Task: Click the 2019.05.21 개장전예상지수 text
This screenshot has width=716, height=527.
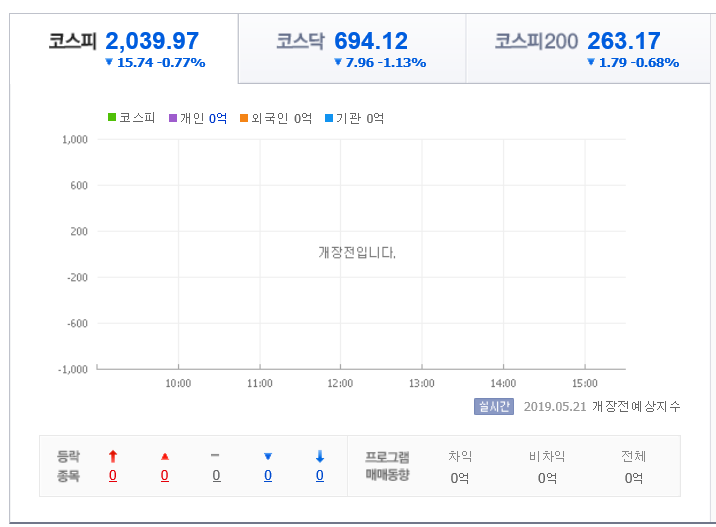Action: pos(602,406)
